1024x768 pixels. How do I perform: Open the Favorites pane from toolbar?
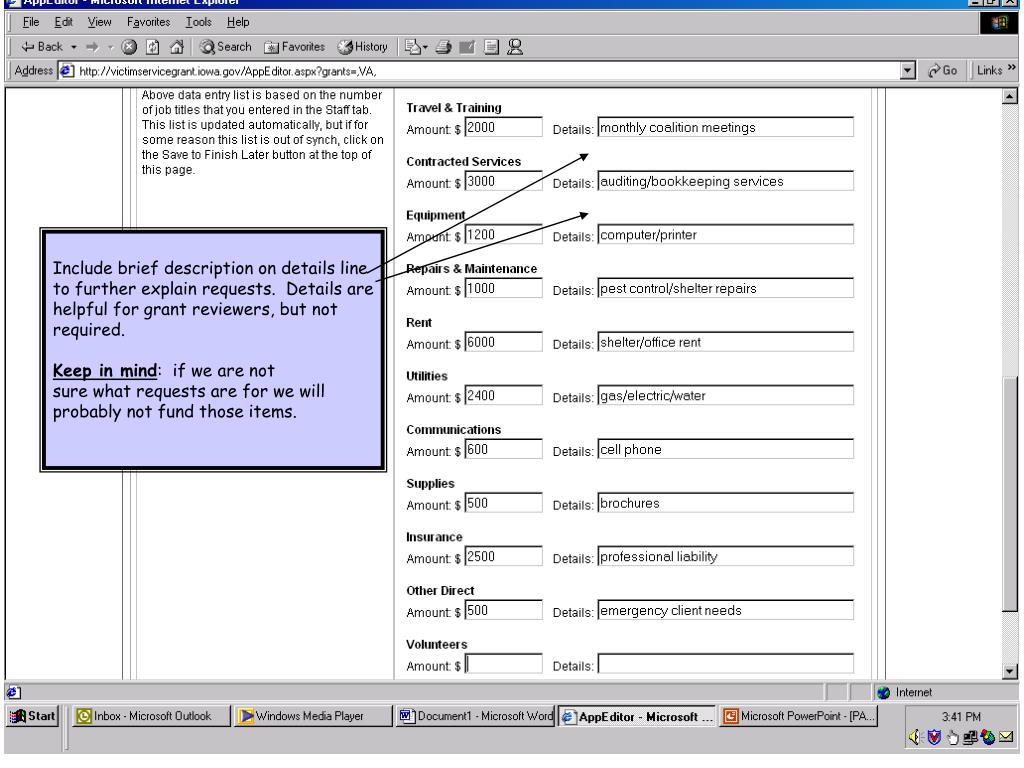295,47
